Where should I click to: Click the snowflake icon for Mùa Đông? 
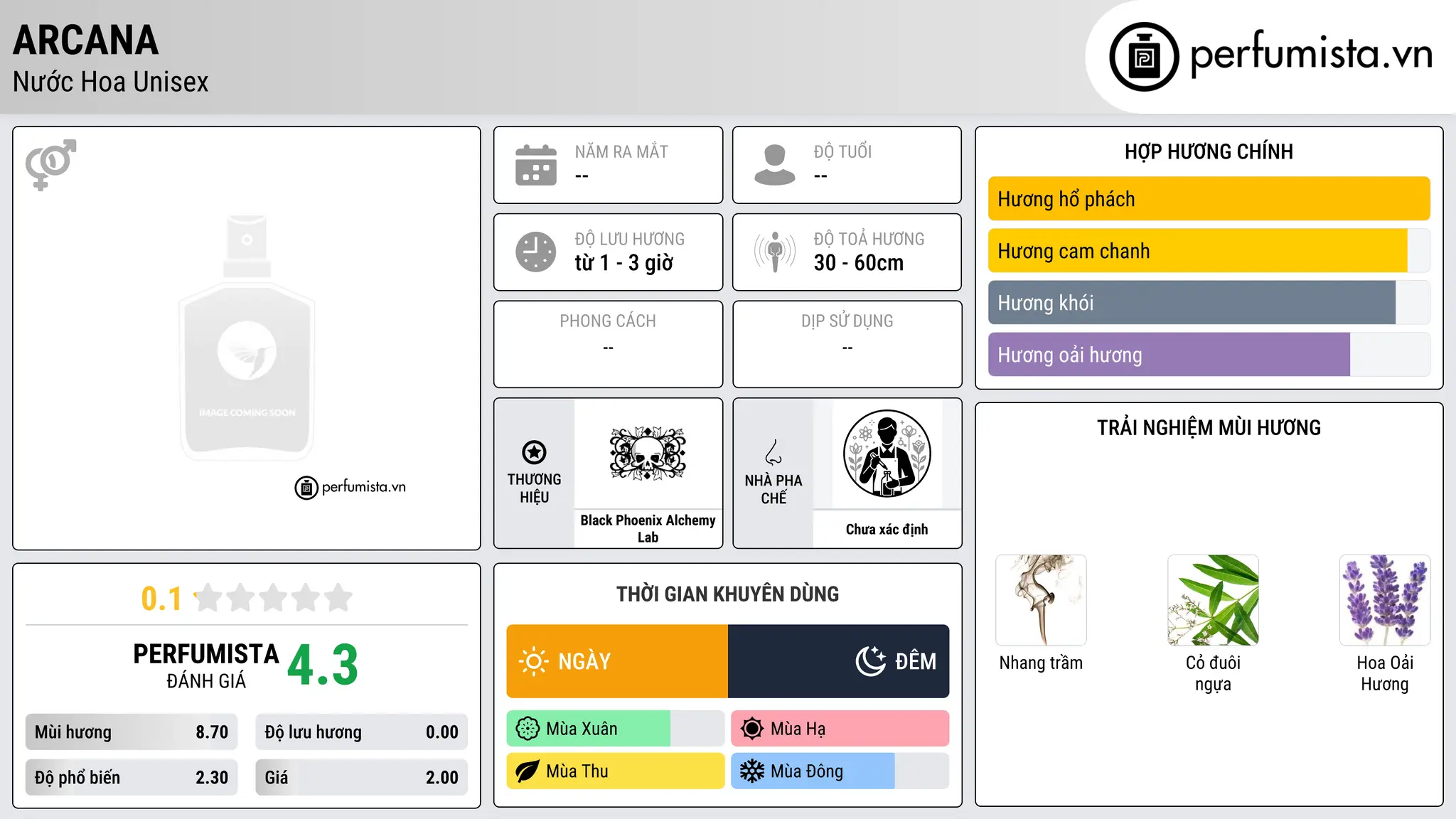(x=752, y=771)
